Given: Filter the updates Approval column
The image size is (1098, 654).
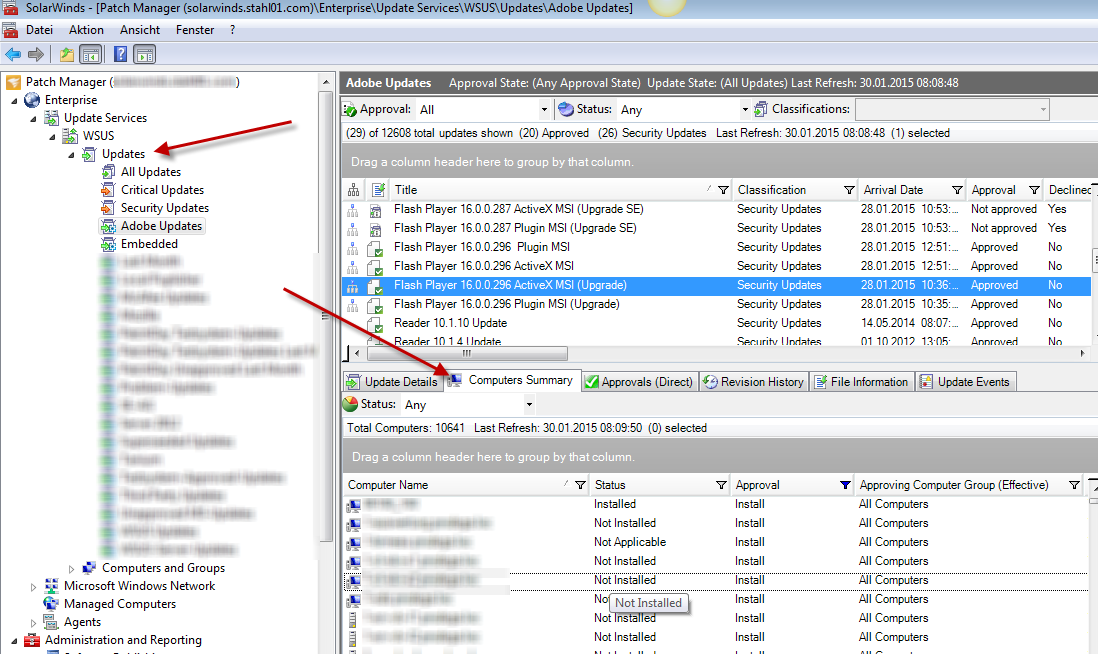Looking at the screenshot, I should click(x=1034, y=190).
